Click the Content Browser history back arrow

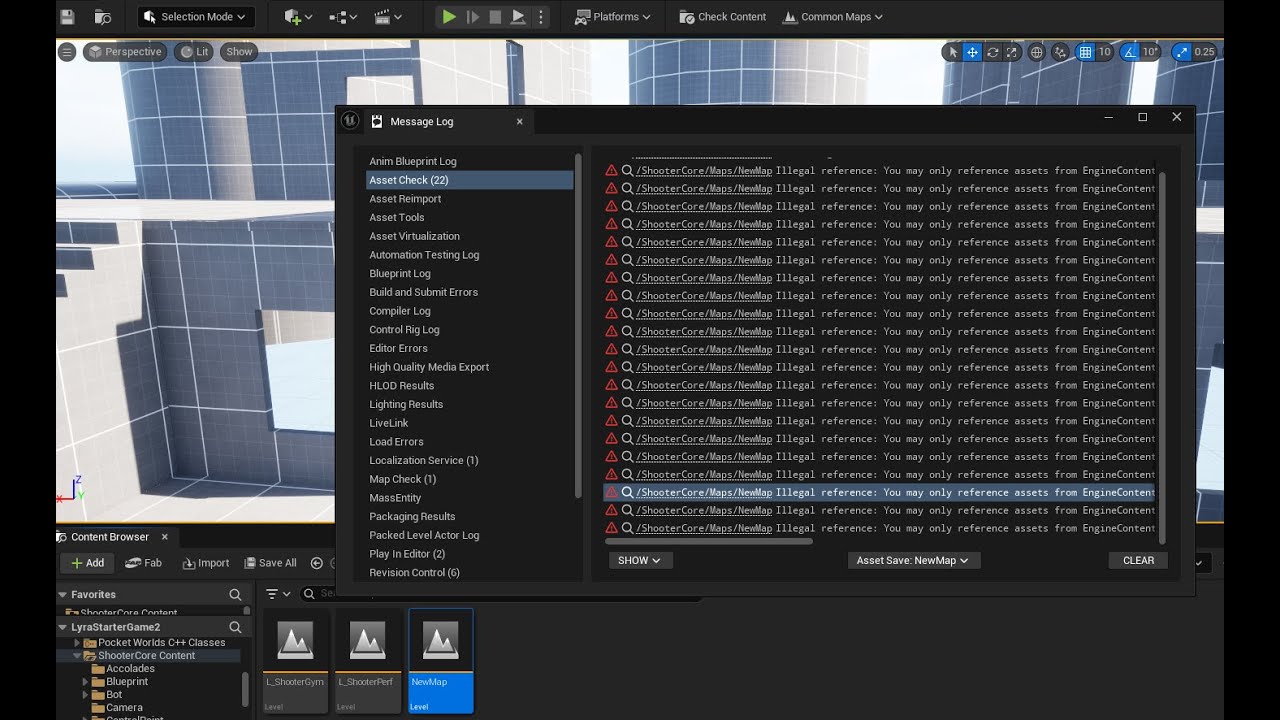click(x=317, y=563)
